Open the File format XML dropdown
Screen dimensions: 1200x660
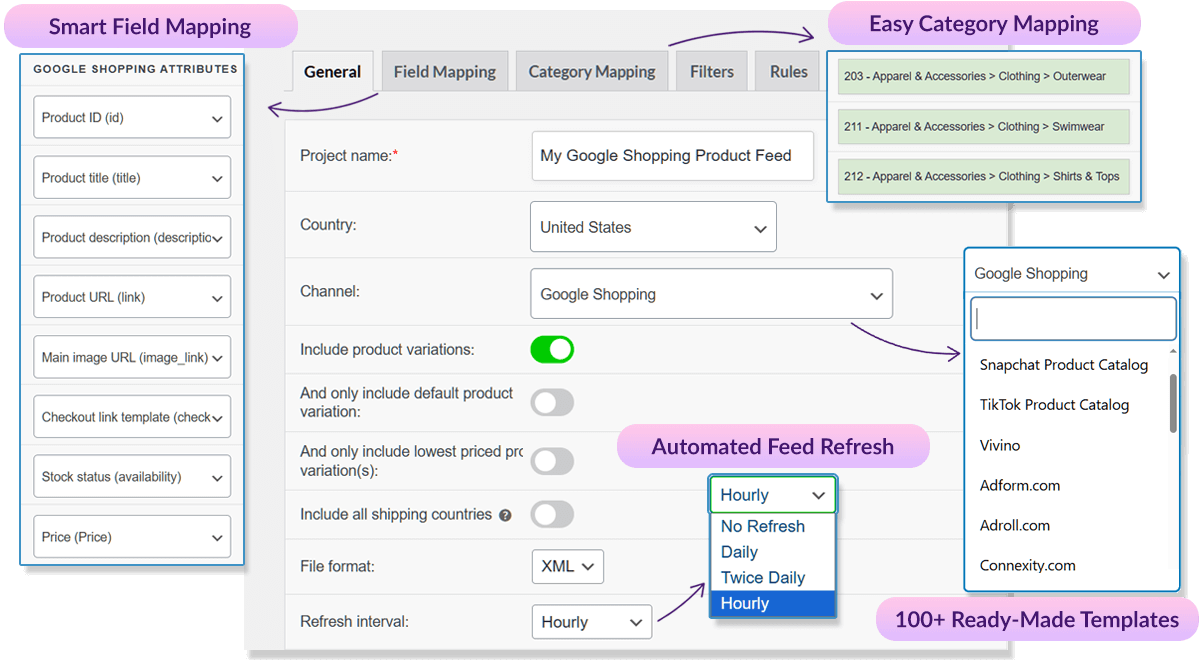(x=567, y=567)
